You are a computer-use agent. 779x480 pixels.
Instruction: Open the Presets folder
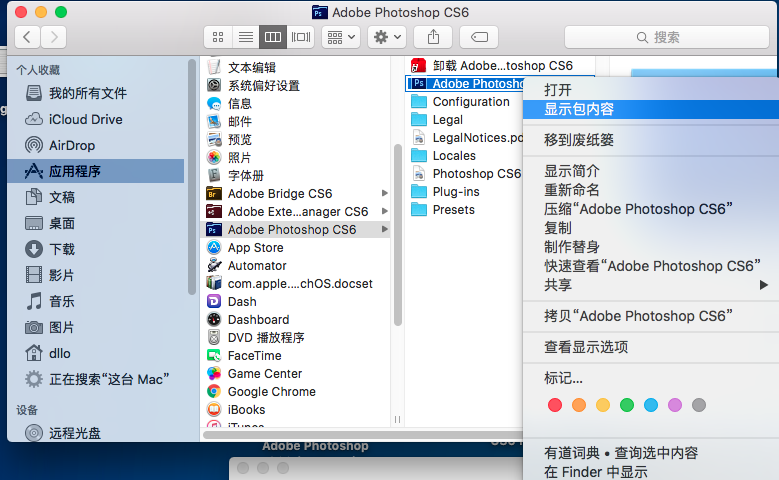(465, 210)
